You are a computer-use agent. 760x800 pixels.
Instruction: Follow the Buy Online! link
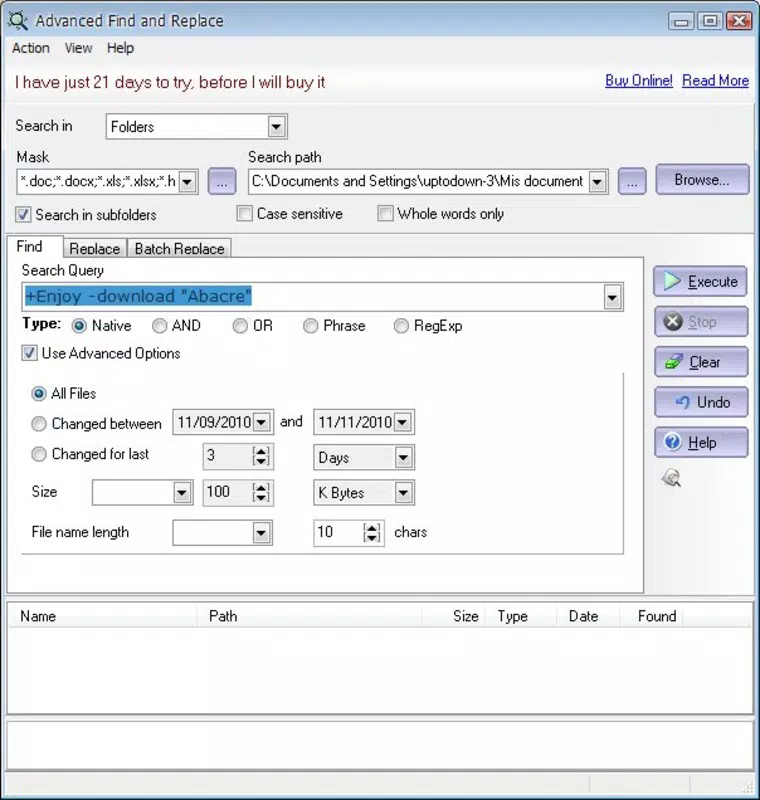pos(639,81)
